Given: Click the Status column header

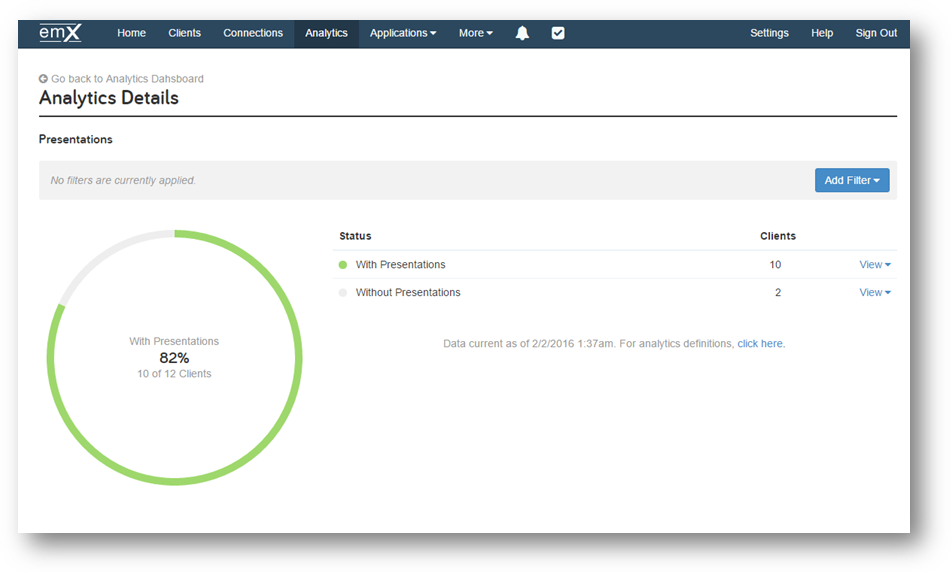Looking at the screenshot, I should pyautogui.click(x=355, y=236).
